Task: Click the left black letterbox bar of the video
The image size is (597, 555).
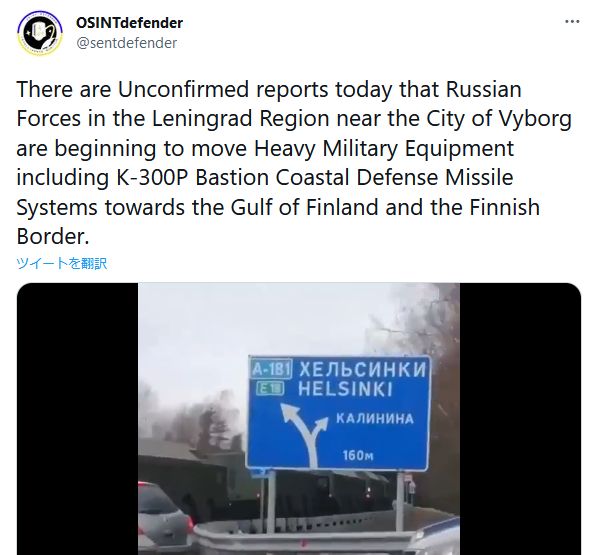Action: coord(78,419)
